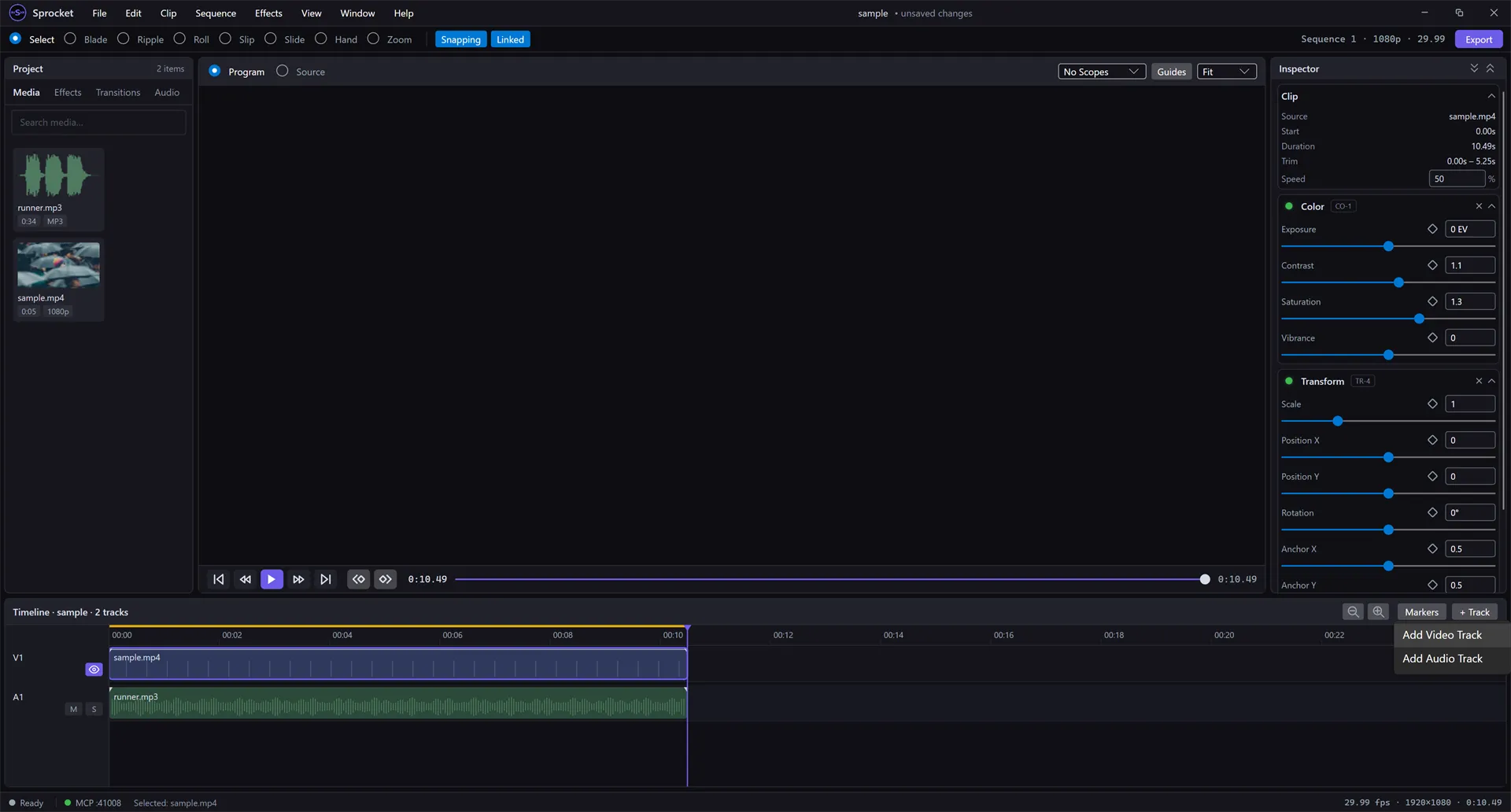Toggle visibility eye on track V1

tap(94, 670)
